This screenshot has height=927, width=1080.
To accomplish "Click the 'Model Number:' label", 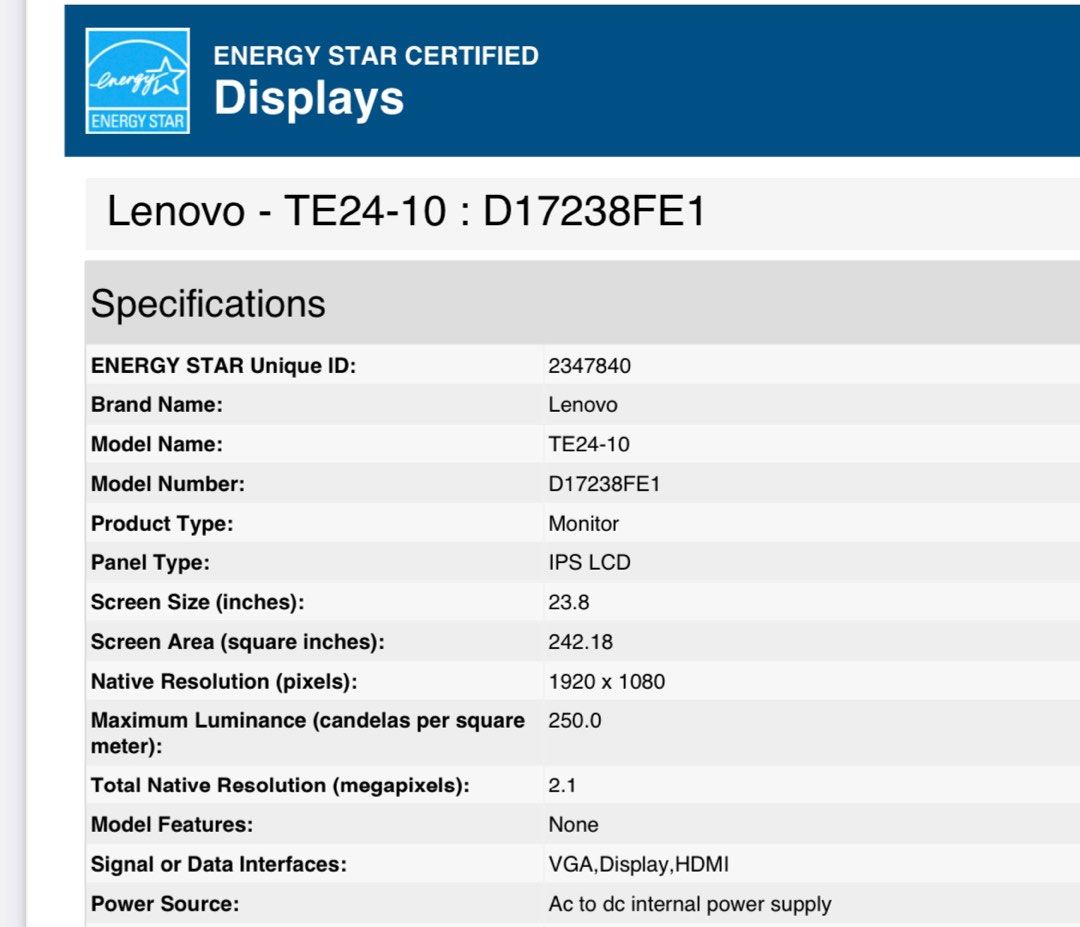I will (x=167, y=484).
